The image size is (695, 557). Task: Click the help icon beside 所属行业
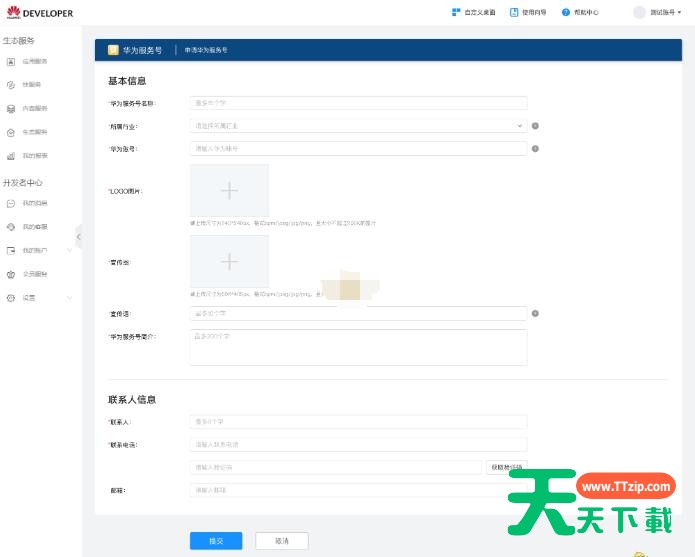pyautogui.click(x=535, y=126)
